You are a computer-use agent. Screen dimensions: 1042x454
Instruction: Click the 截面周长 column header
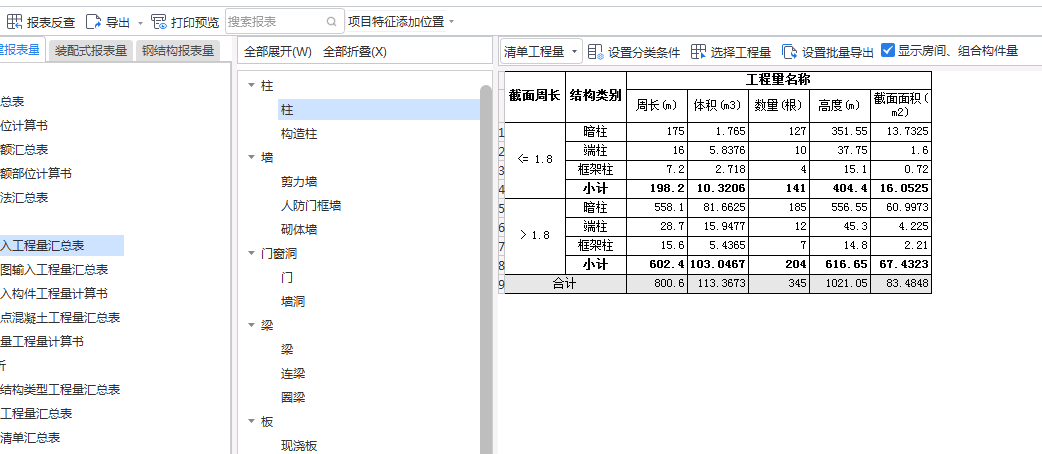tap(535, 97)
